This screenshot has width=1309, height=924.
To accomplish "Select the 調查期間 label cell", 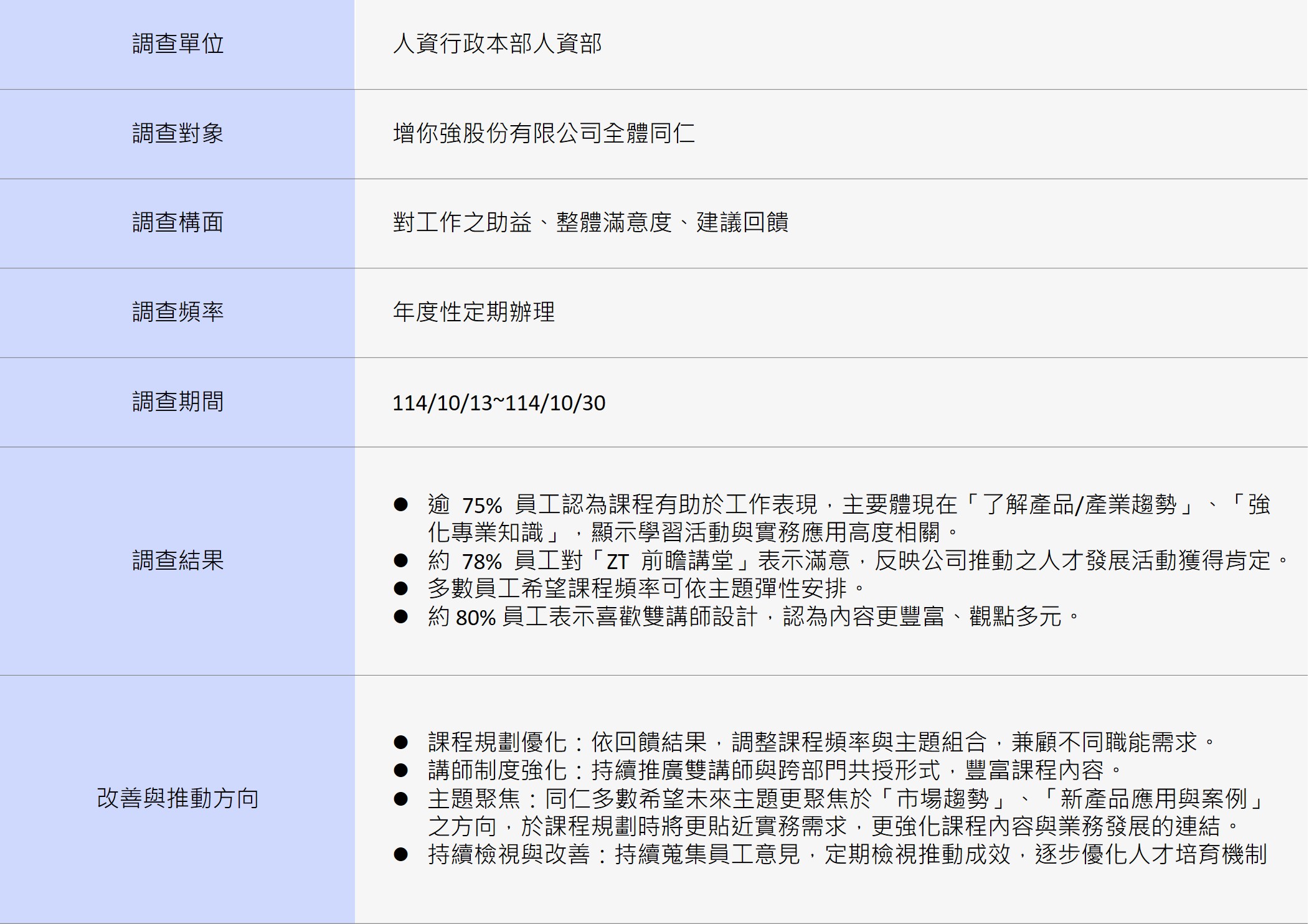I will pyautogui.click(x=177, y=402).
